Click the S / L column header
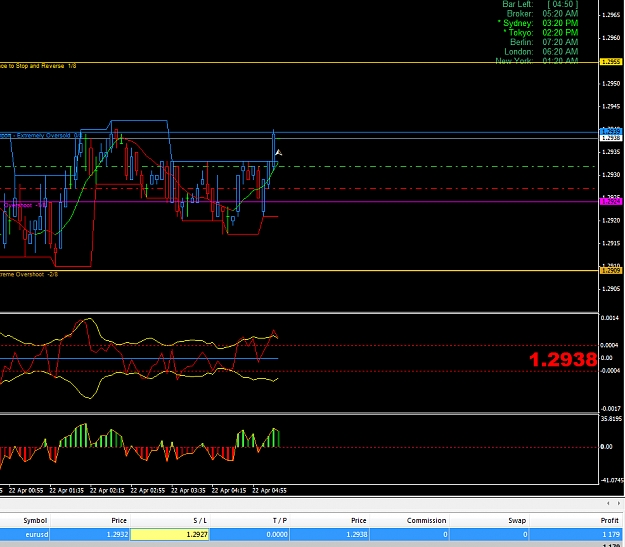Screen dimensions: 625x547 coord(200,520)
